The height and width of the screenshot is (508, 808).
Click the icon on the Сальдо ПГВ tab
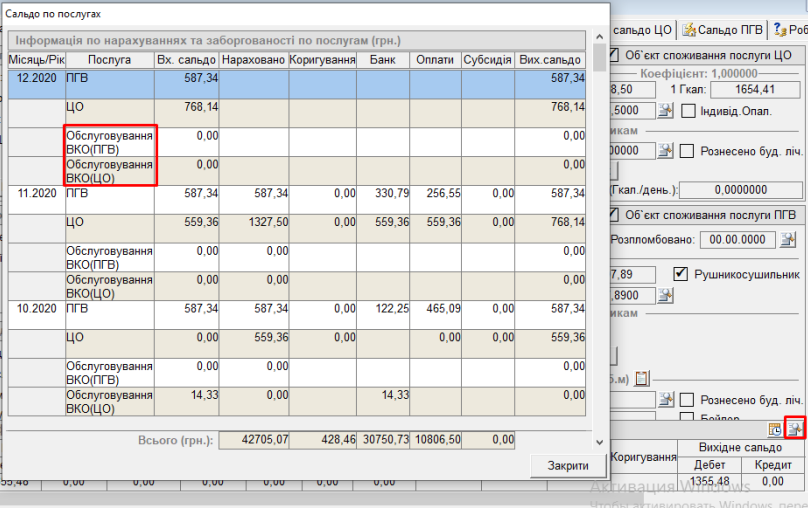690,29
